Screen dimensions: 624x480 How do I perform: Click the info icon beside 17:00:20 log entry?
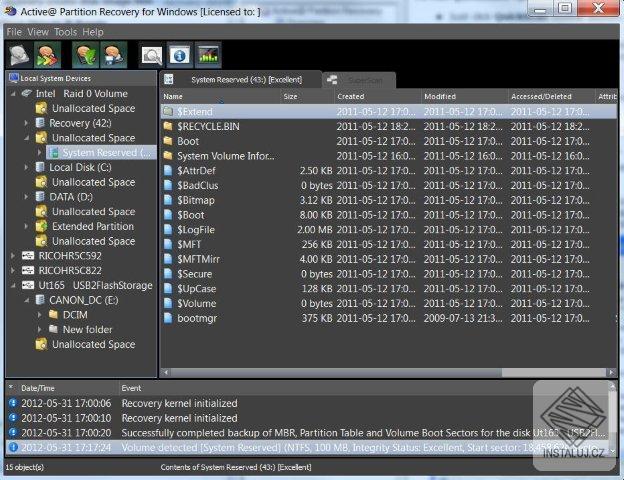(x=13, y=432)
